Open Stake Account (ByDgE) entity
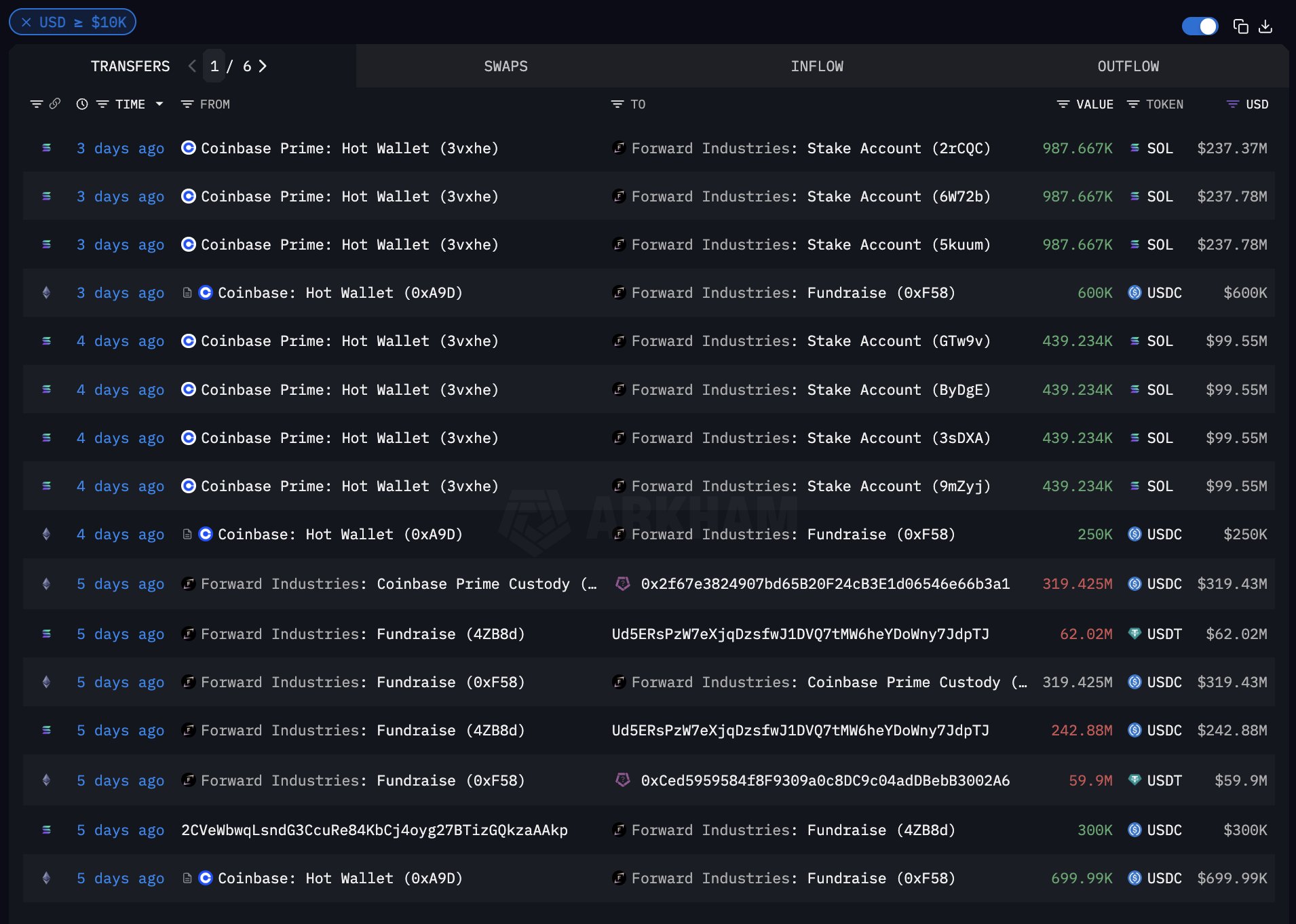Viewport: 1296px width, 924px height. 899,389
